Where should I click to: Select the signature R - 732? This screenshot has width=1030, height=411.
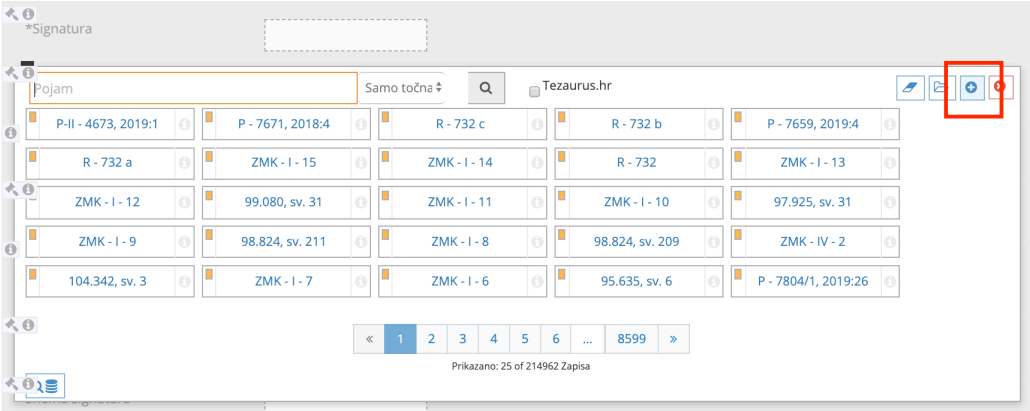(637, 163)
